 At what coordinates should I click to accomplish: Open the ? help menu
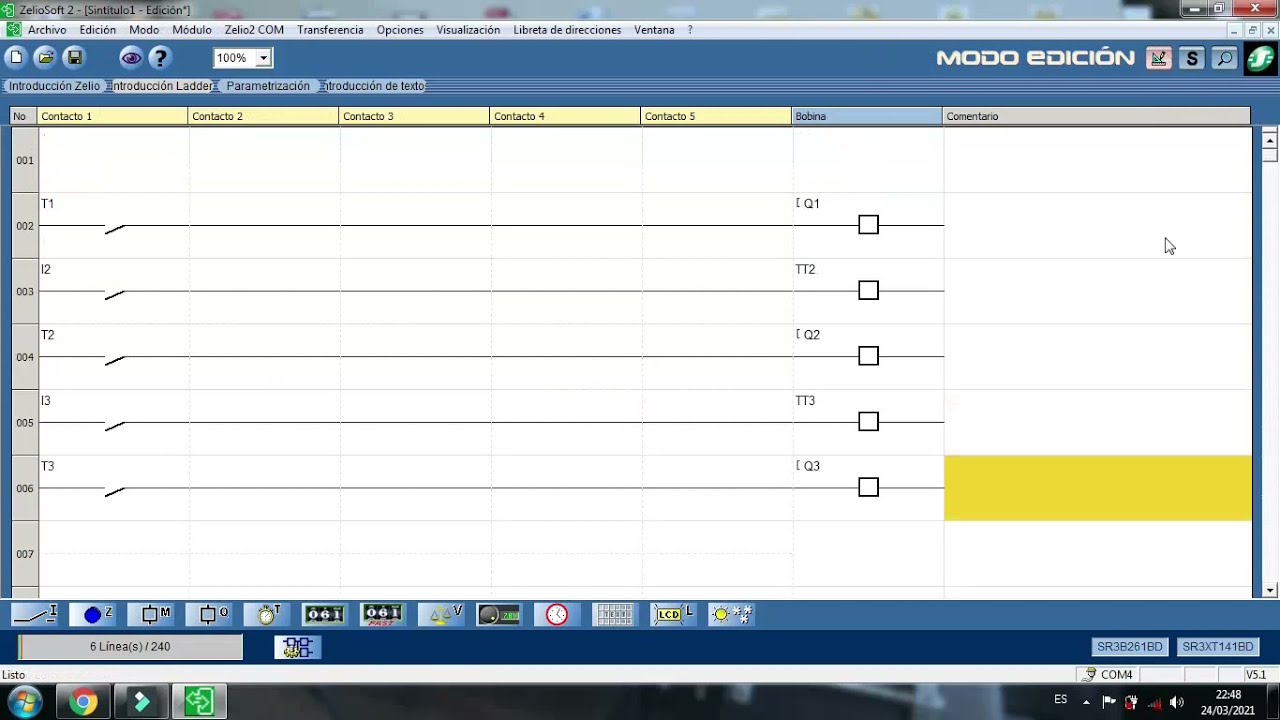pos(690,30)
